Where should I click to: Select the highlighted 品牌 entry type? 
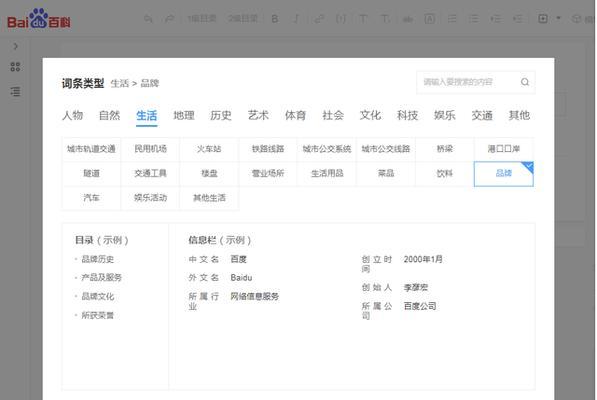504,174
